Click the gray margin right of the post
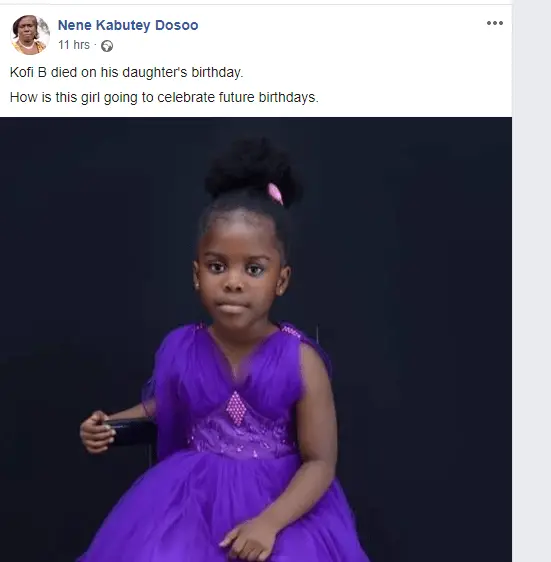The height and width of the screenshot is (562, 551). (x=532, y=281)
